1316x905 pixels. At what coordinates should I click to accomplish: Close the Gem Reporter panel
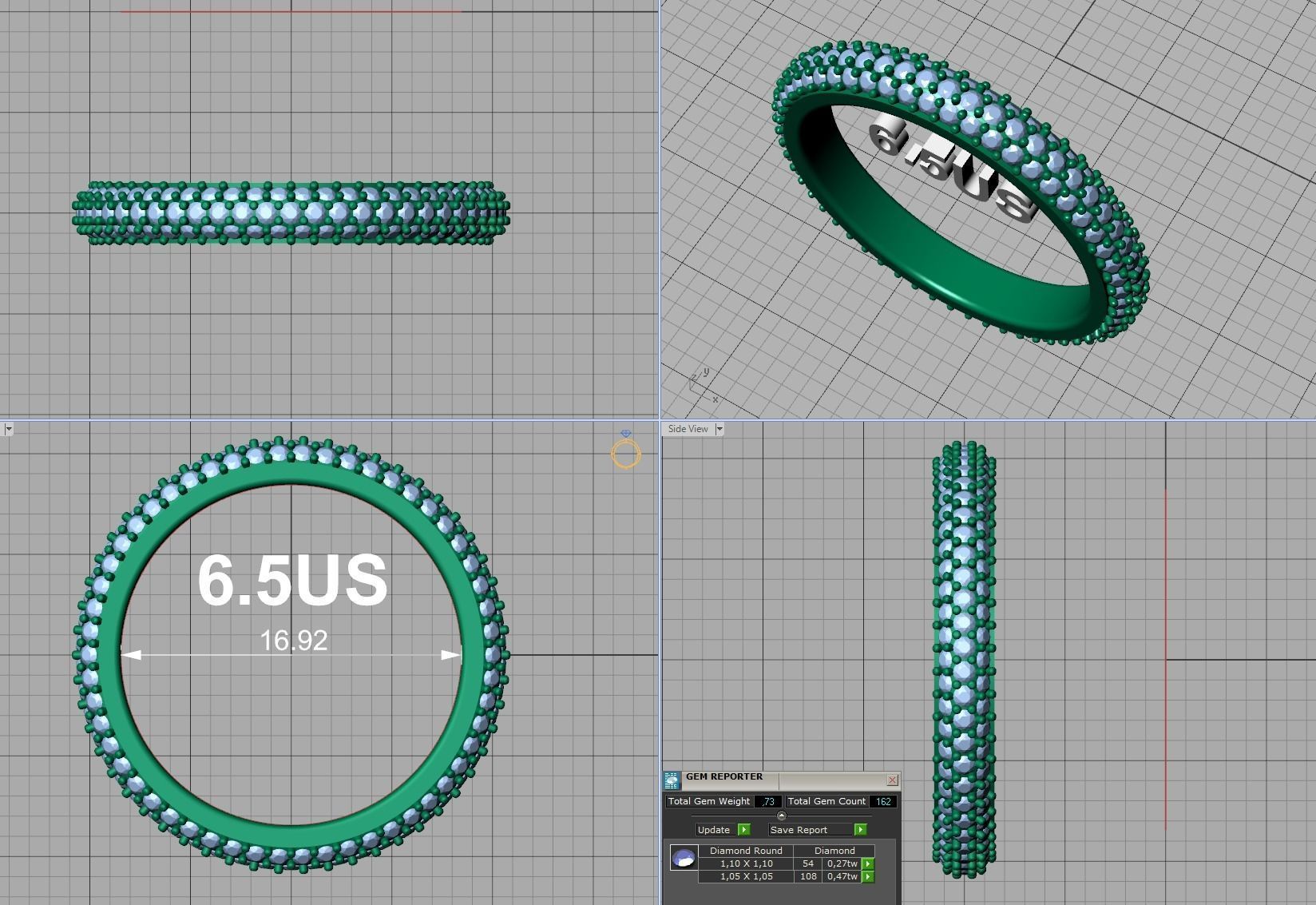coord(892,780)
